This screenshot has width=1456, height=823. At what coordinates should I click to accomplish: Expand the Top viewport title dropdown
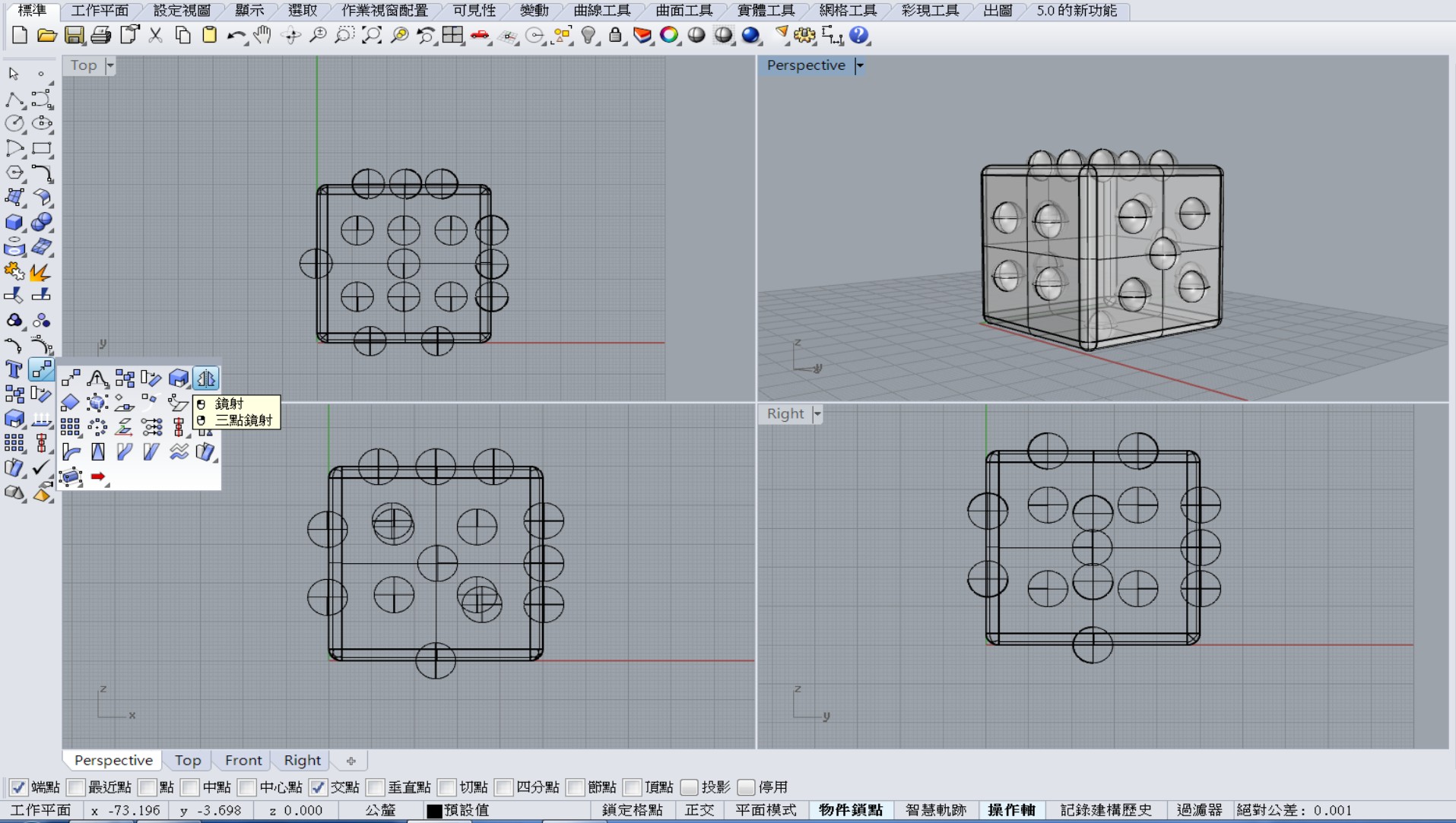(x=110, y=65)
